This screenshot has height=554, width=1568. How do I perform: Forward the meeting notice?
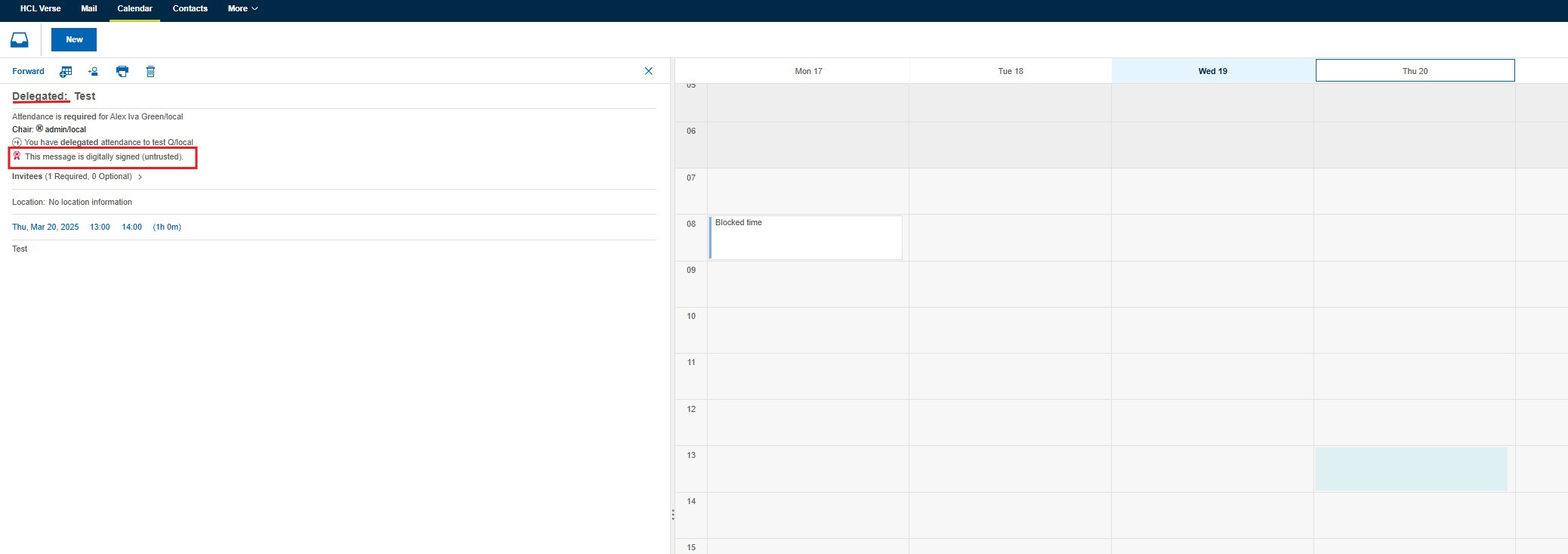point(28,71)
